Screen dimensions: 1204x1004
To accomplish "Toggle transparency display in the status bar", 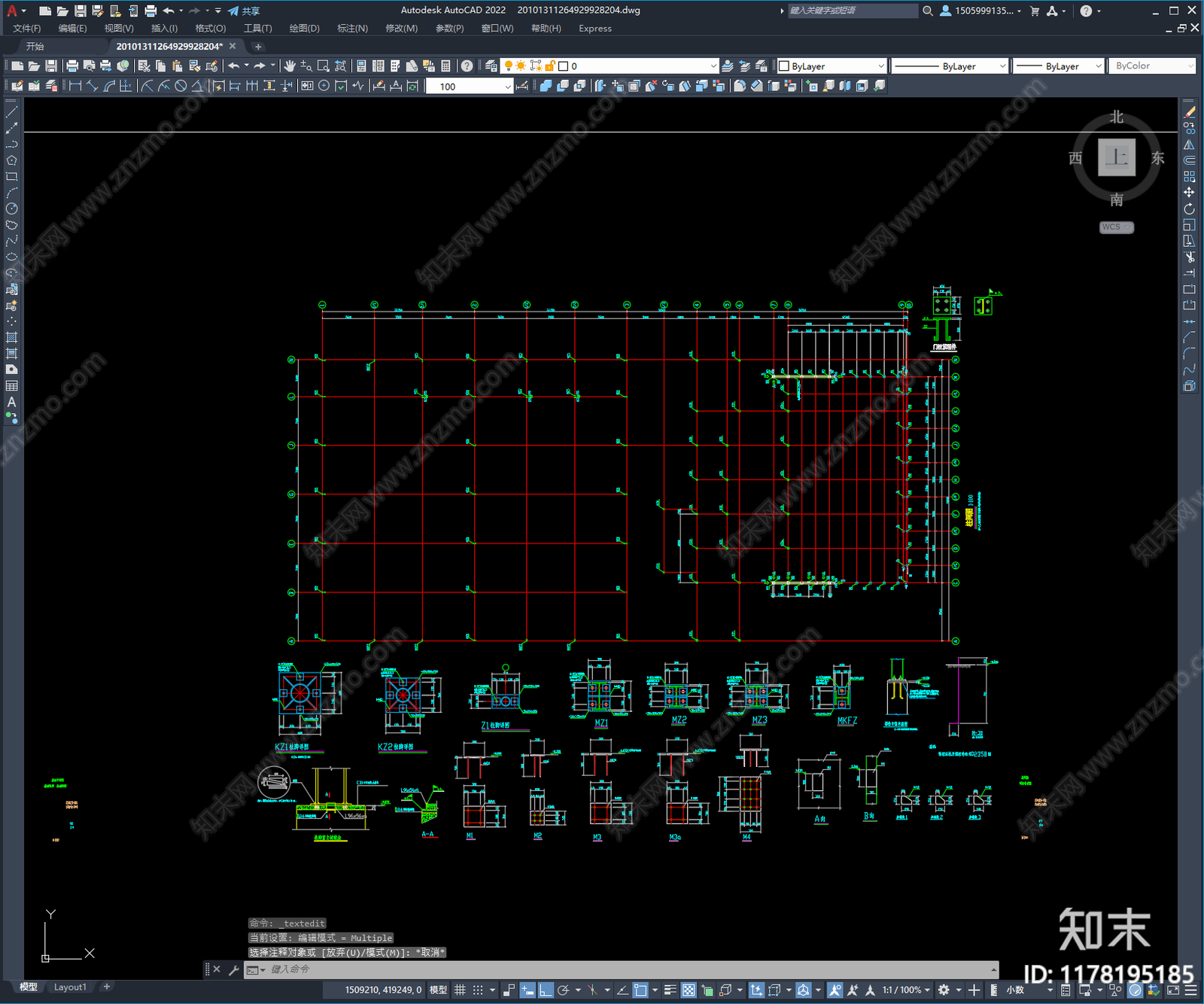I will 689,990.
